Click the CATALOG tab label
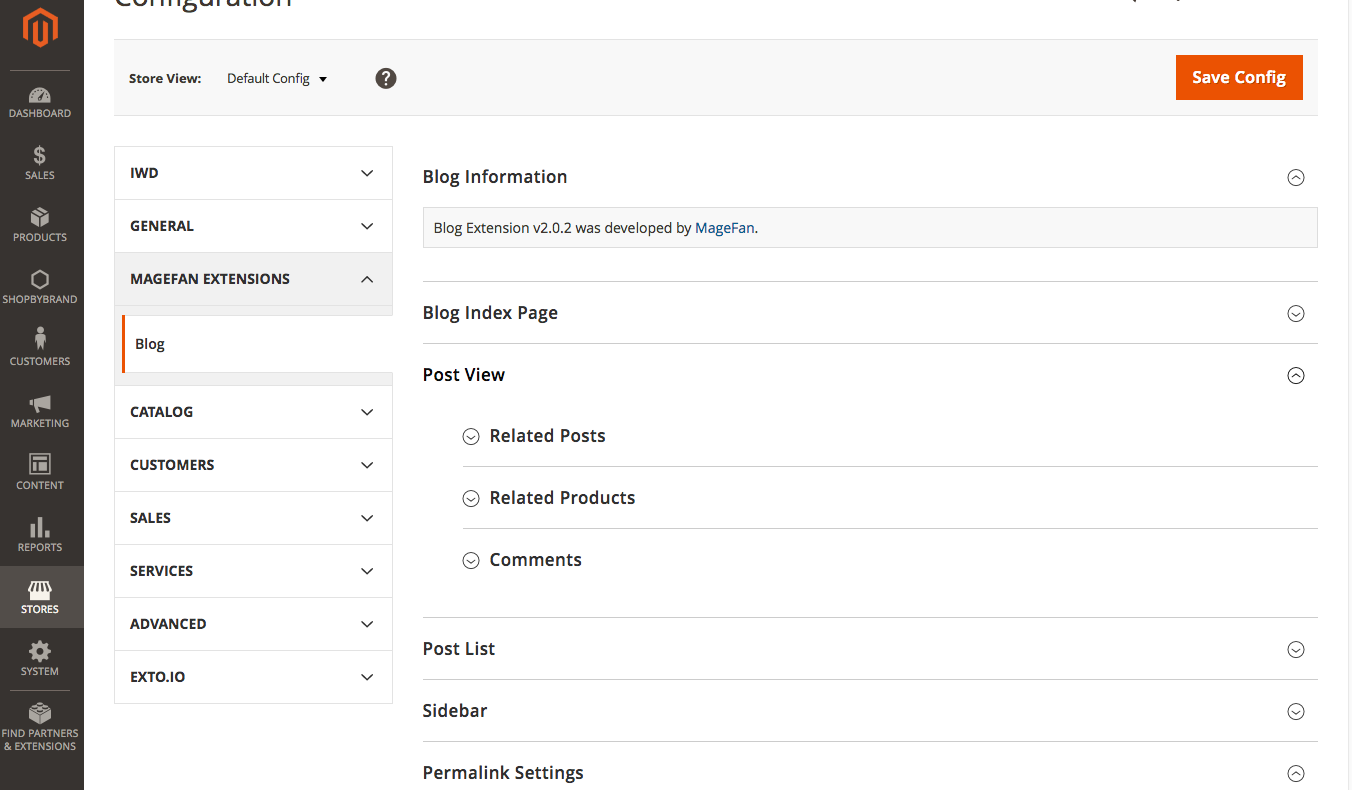 [161, 412]
